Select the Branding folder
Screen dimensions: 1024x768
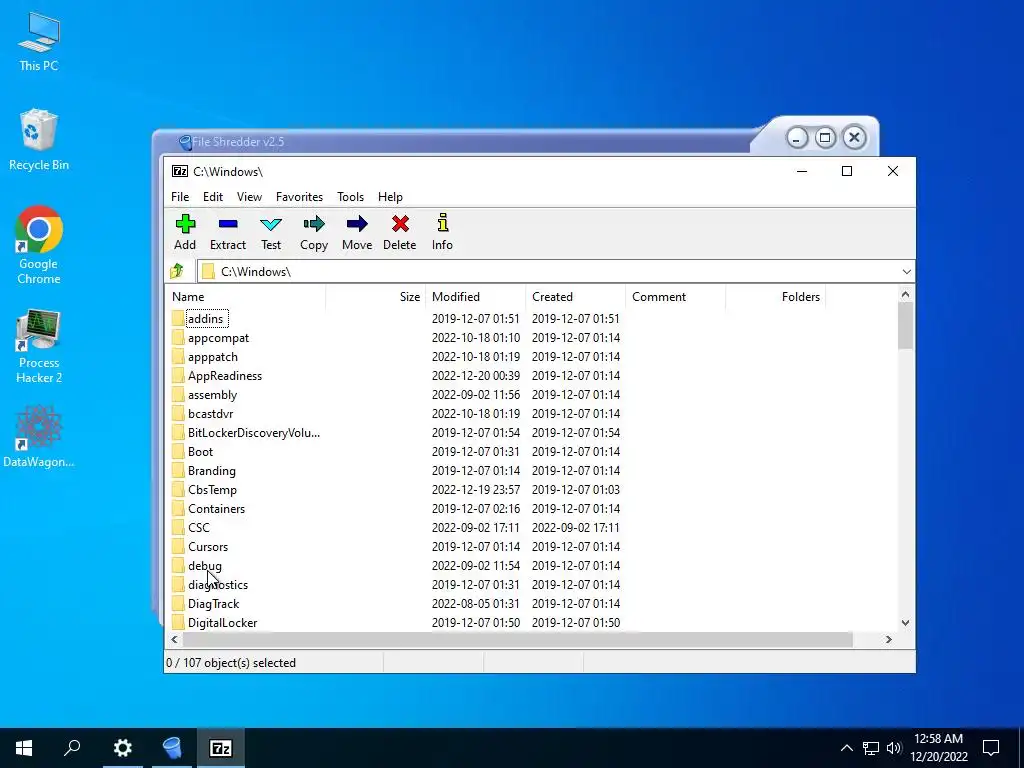pyautogui.click(x=212, y=471)
